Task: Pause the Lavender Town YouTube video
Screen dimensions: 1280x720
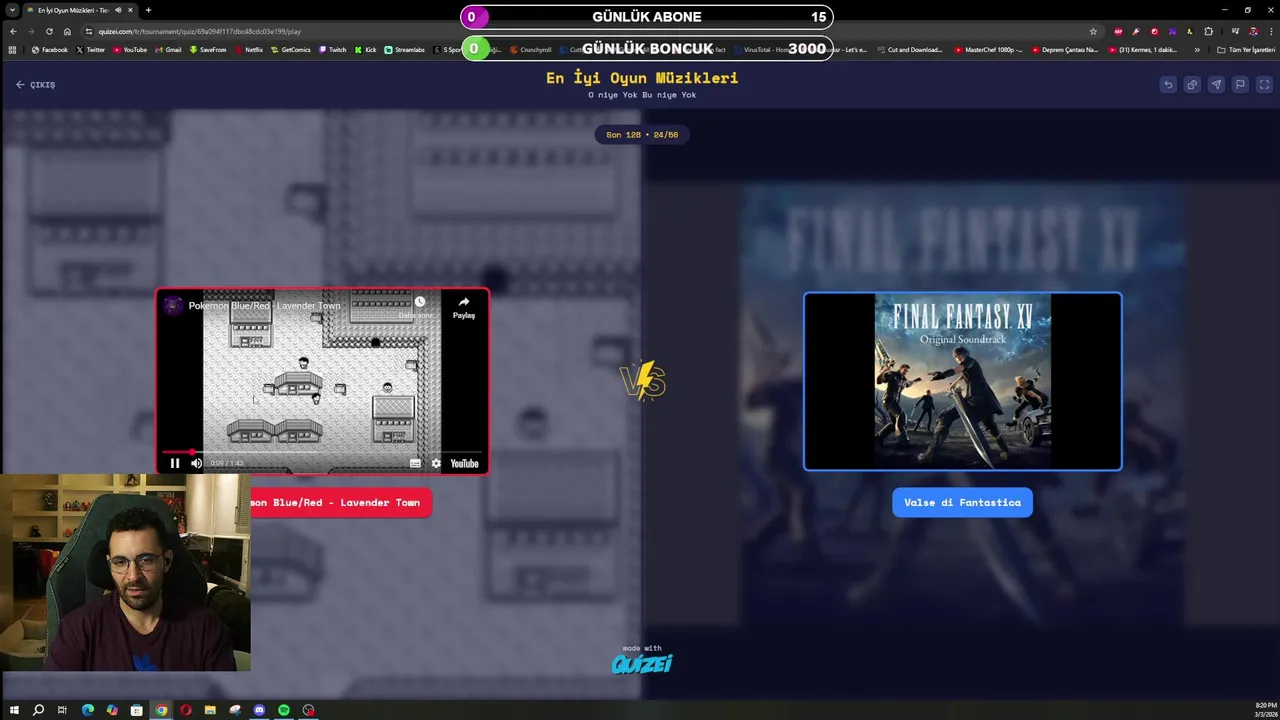Action: pos(174,463)
